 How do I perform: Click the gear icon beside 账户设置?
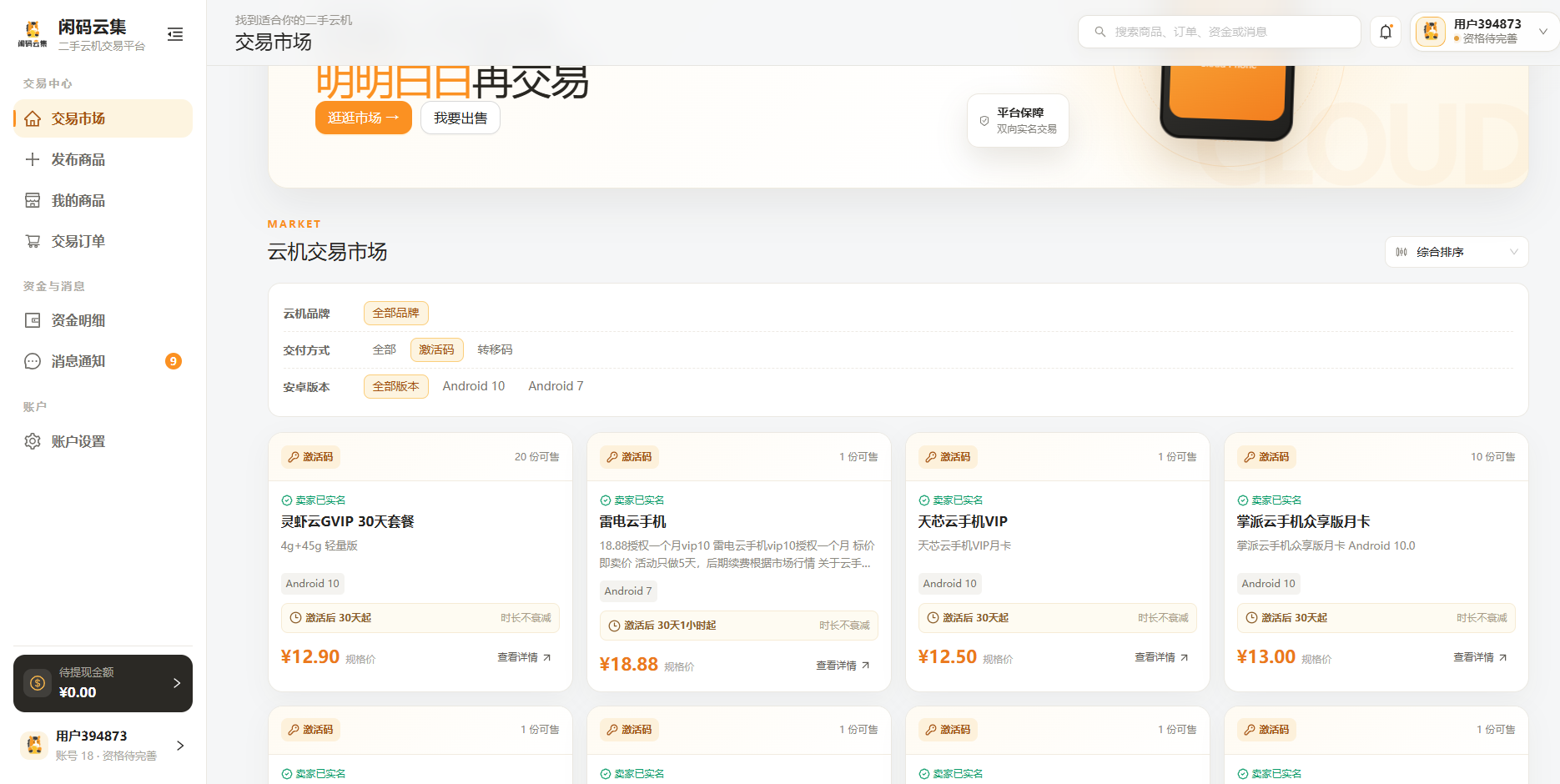pos(33,441)
